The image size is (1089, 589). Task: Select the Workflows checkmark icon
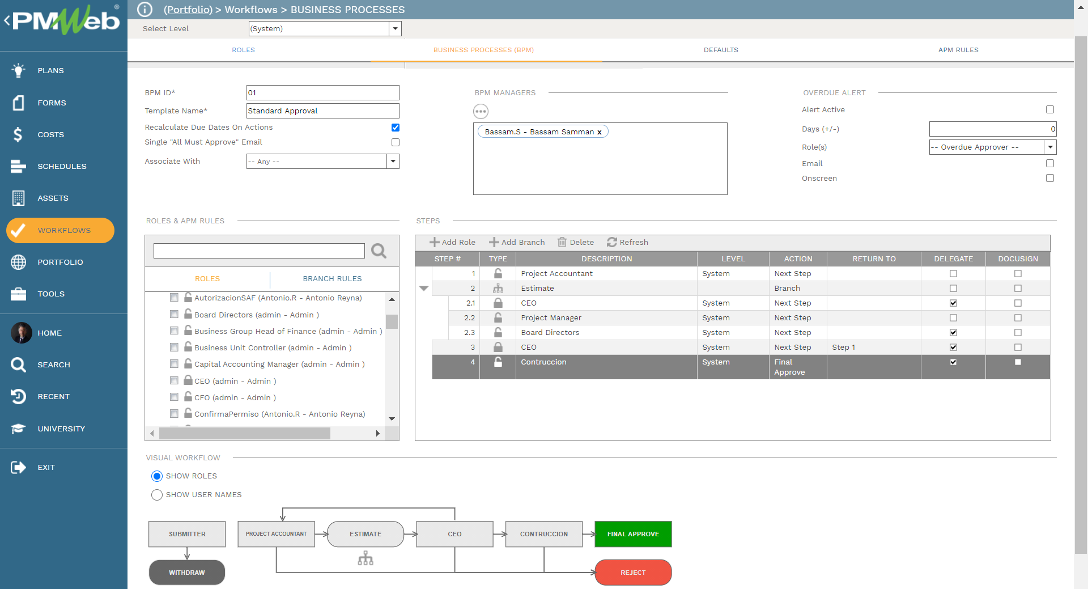pos(19,230)
